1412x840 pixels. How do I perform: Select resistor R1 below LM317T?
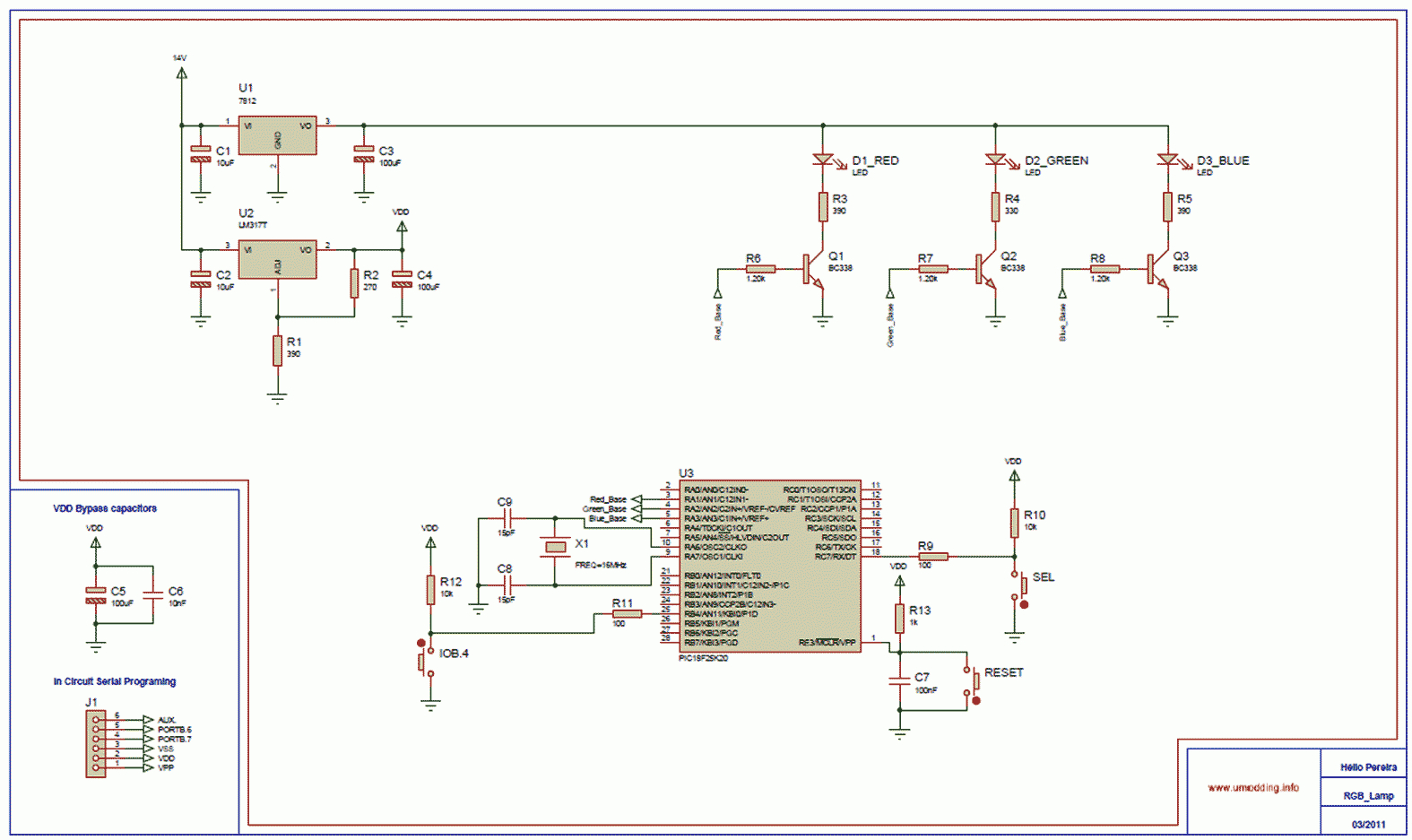277,350
